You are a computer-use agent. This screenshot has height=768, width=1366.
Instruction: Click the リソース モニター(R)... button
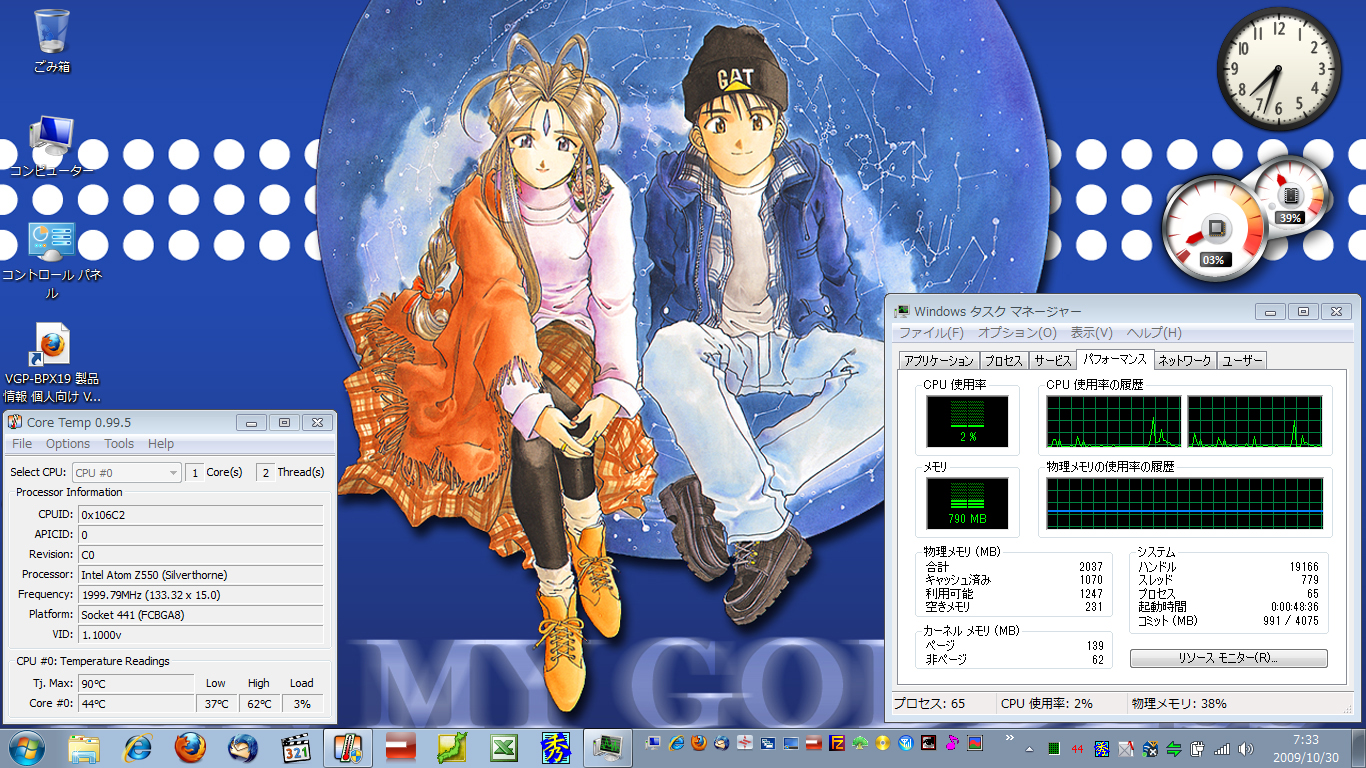click(x=1228, y=659)
